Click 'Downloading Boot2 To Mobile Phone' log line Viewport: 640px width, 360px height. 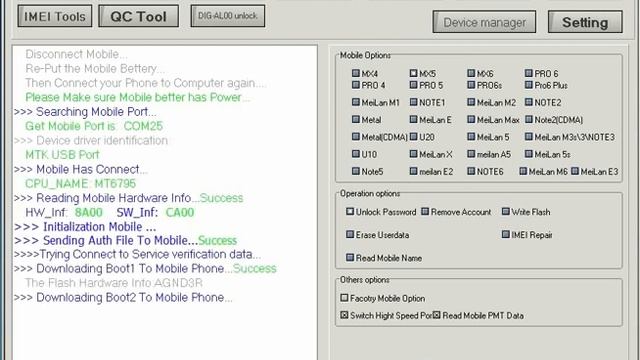123,298
